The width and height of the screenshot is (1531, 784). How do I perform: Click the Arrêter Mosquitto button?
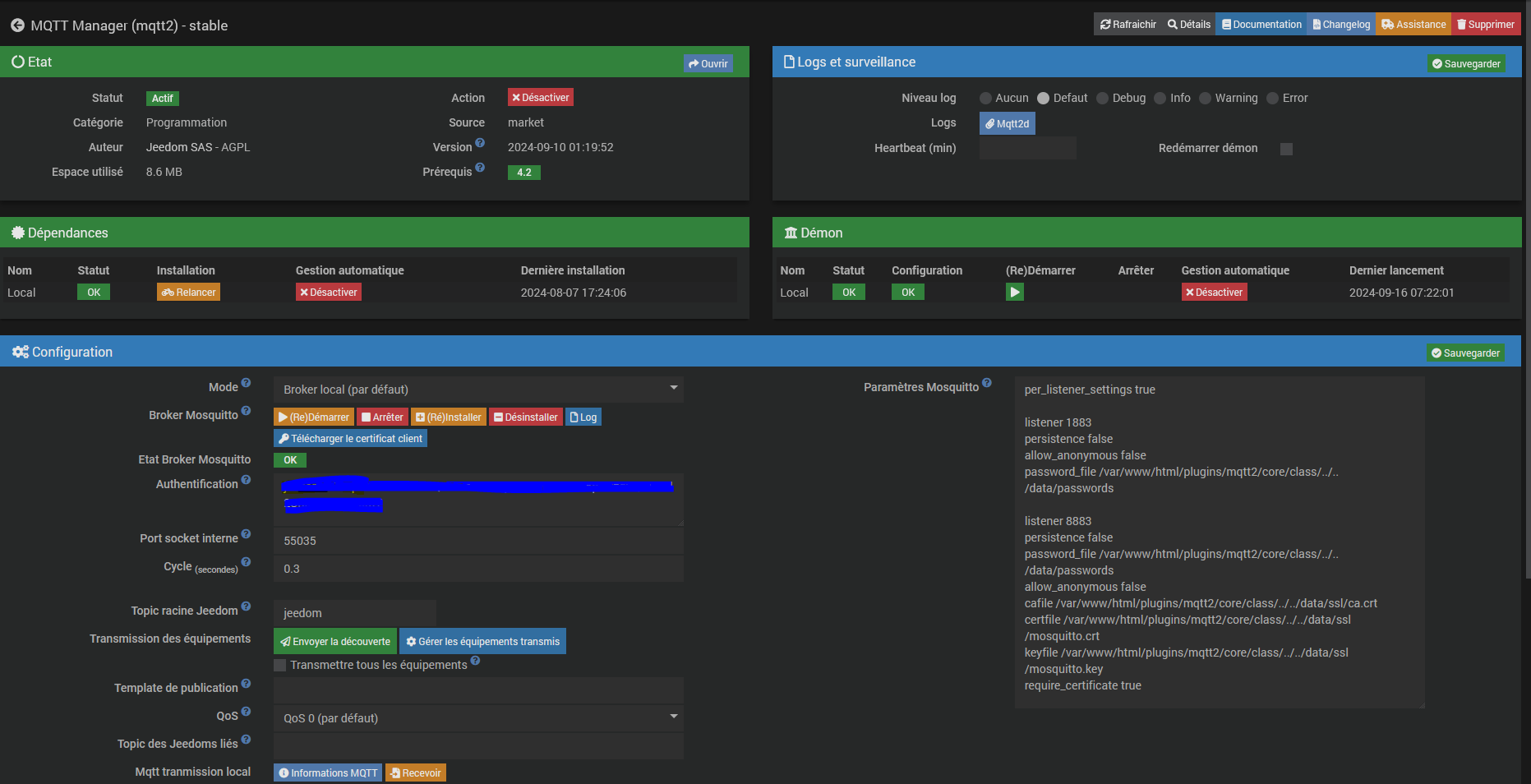click(382, 417)
